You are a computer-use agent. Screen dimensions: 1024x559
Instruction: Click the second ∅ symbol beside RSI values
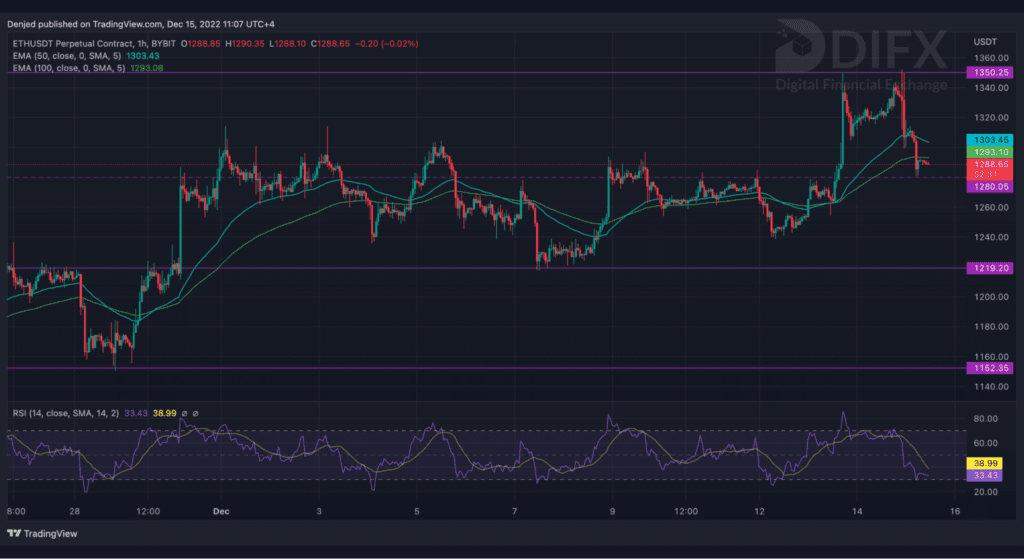(x=195, y=414)
